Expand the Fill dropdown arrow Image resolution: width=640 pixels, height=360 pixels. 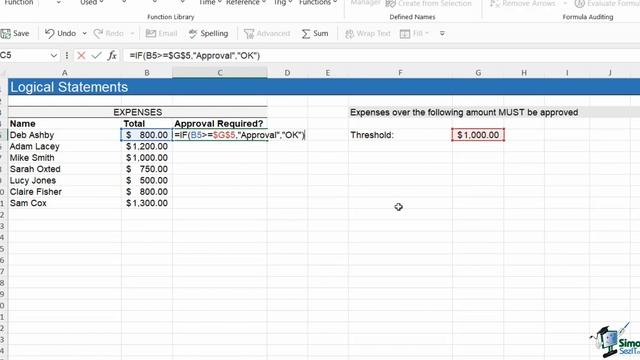point(427,33)
